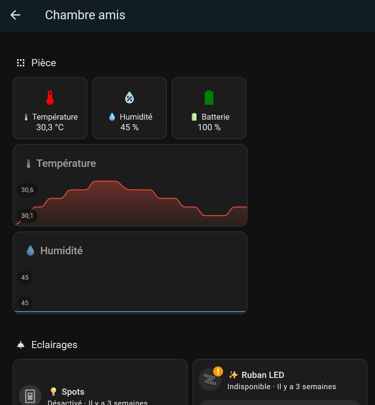Click the Ruban LED strip icon with warning badge

pos(211,378)
